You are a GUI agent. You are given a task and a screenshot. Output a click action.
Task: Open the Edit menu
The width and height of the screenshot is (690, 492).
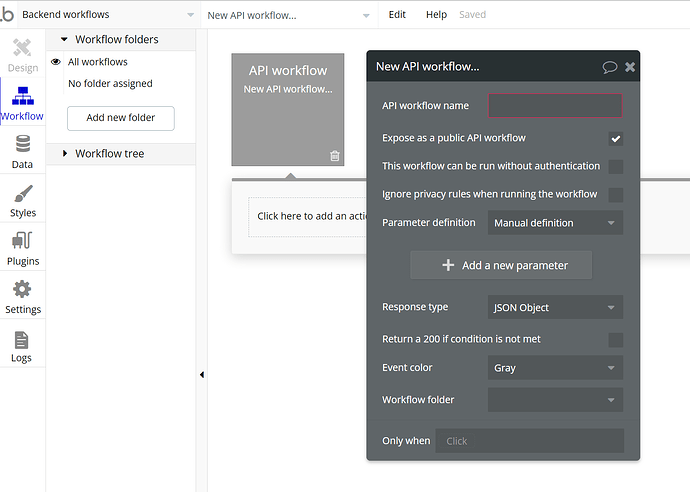tap(397, 15)
